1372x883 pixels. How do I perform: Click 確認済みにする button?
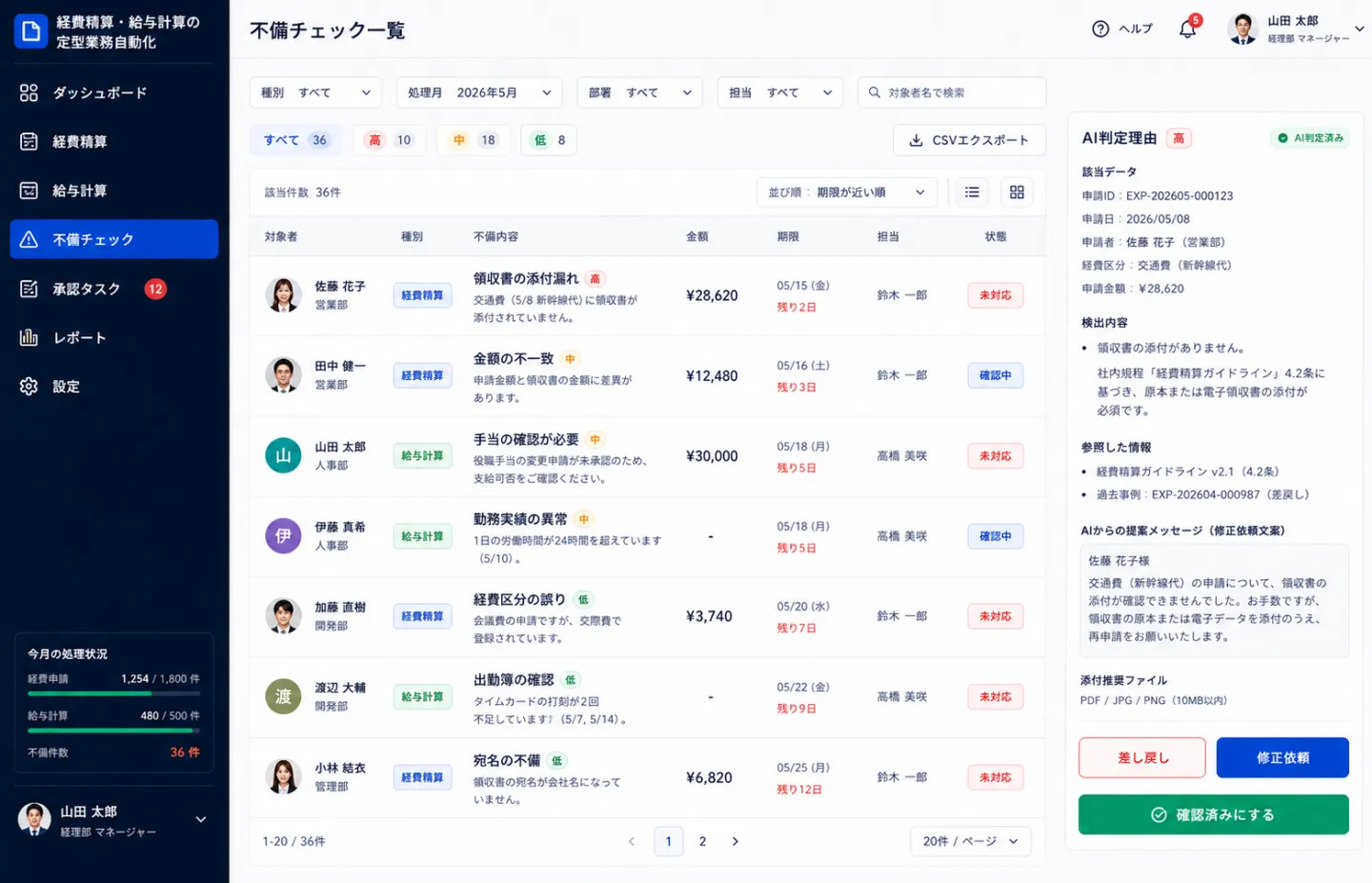coord(1214,814)
